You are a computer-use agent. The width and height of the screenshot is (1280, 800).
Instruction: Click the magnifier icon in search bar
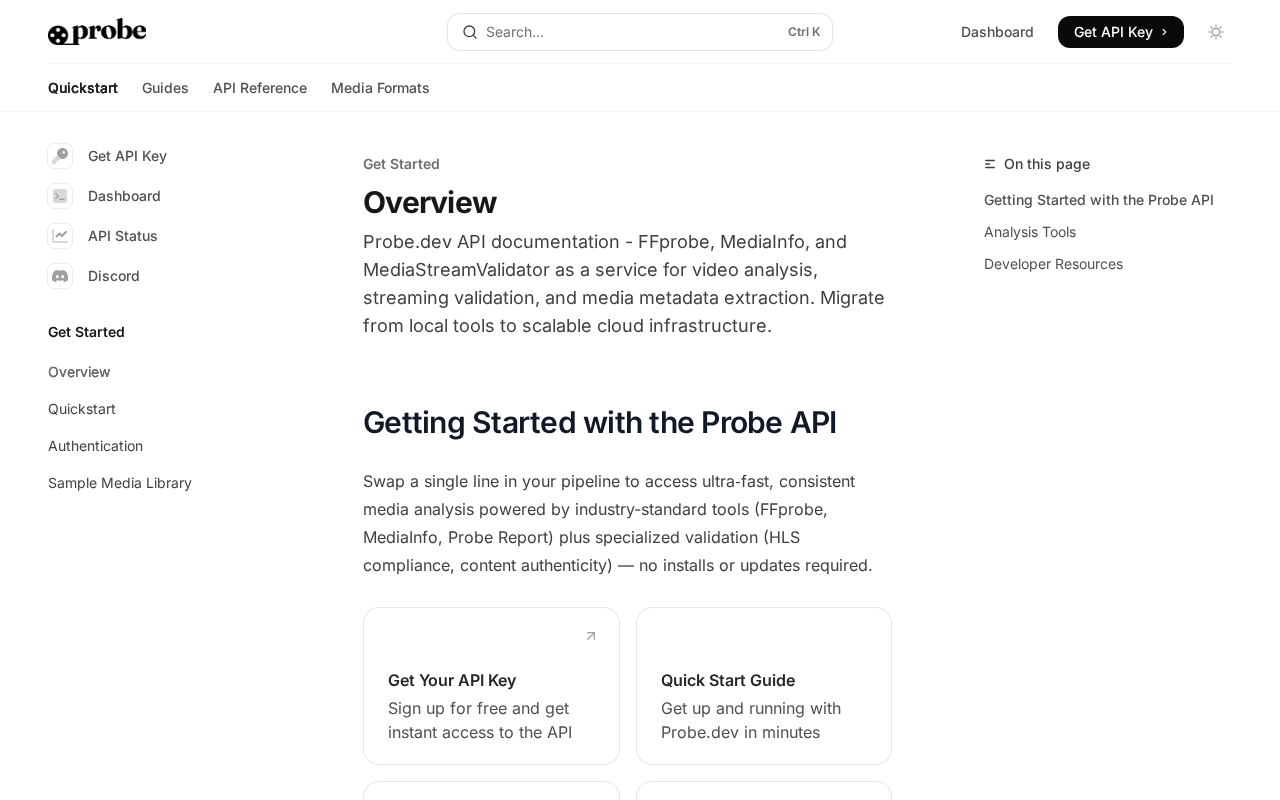pos(469,32)
